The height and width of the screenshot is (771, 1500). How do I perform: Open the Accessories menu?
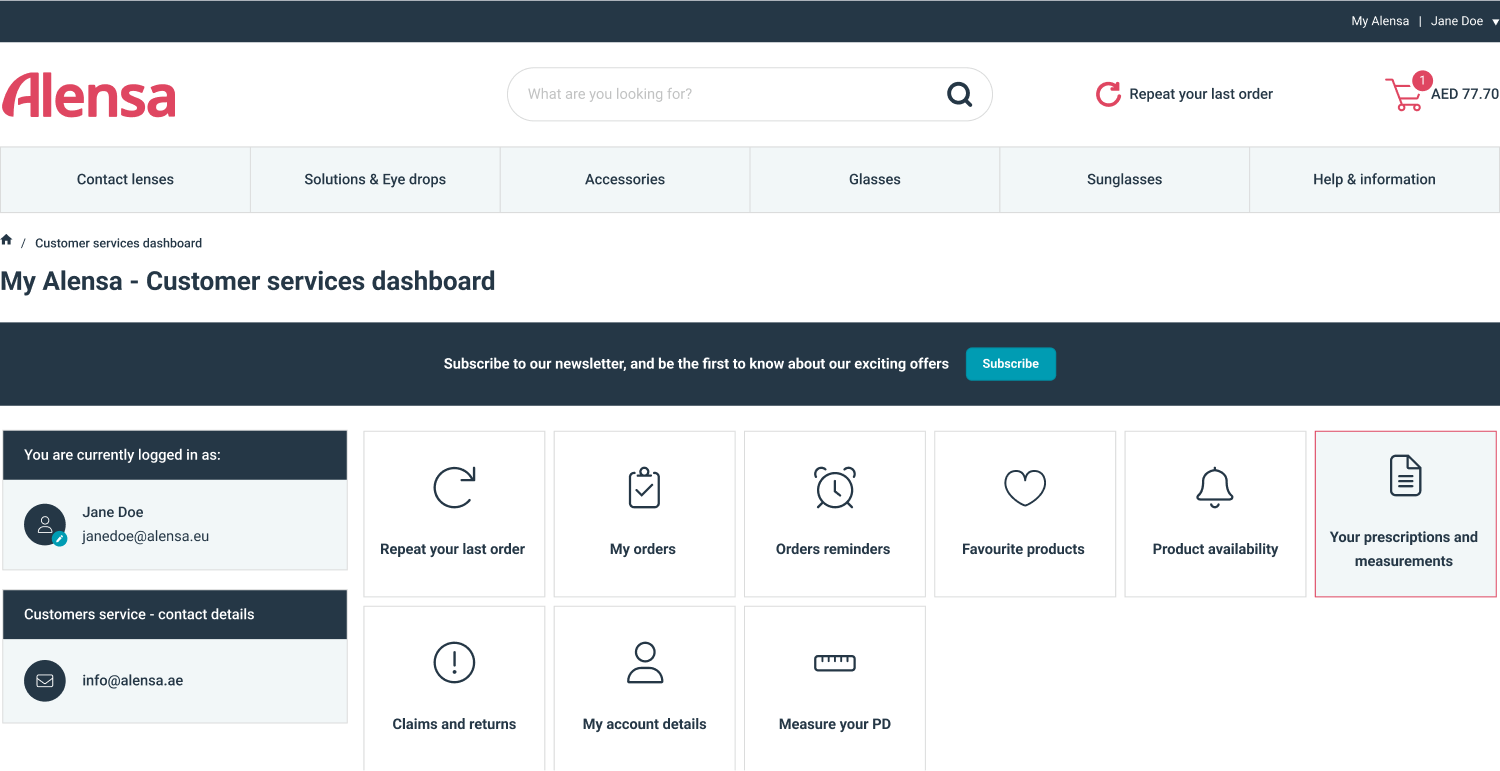point(625,180)
